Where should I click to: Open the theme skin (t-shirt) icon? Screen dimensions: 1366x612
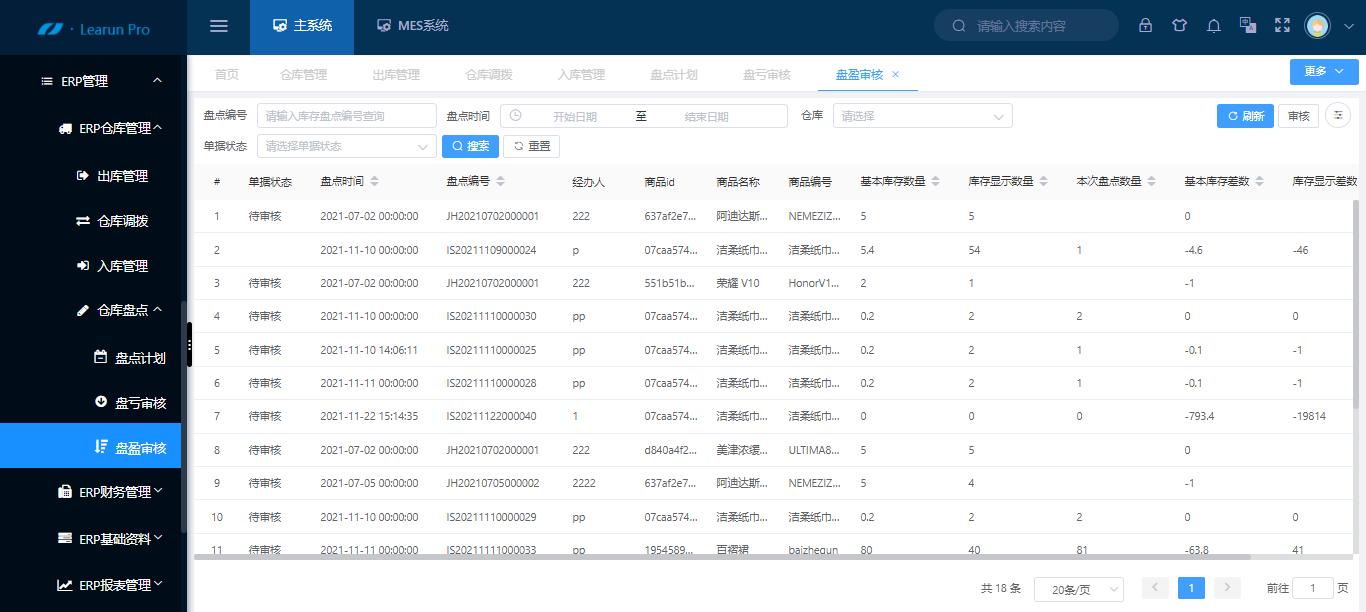coord(1179,26)
